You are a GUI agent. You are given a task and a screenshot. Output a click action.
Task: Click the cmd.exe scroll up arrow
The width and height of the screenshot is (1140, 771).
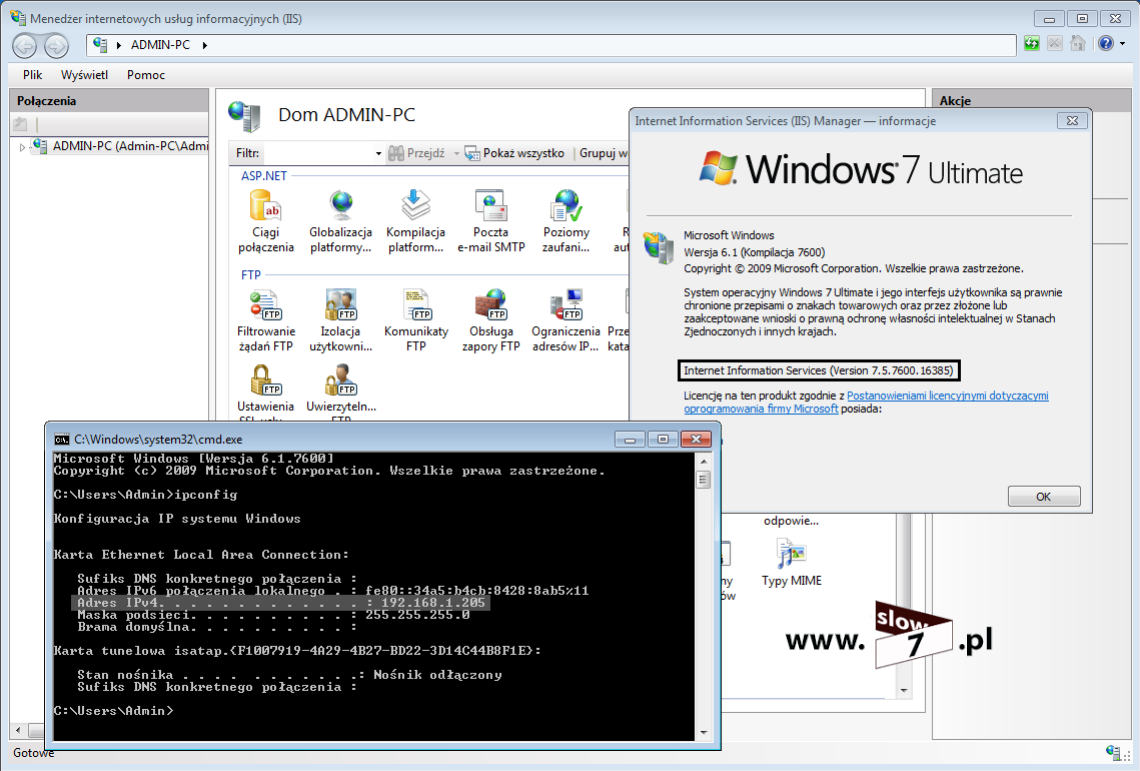703,461
